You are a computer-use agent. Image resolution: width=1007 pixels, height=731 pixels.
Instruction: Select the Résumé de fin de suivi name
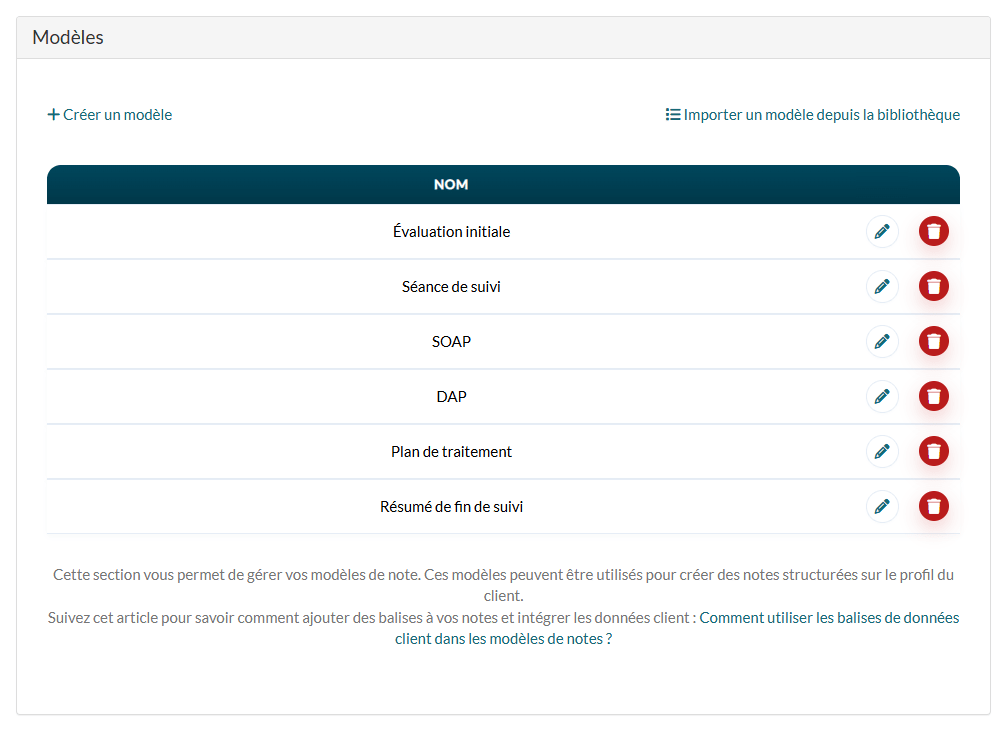[x=451, y=507]
